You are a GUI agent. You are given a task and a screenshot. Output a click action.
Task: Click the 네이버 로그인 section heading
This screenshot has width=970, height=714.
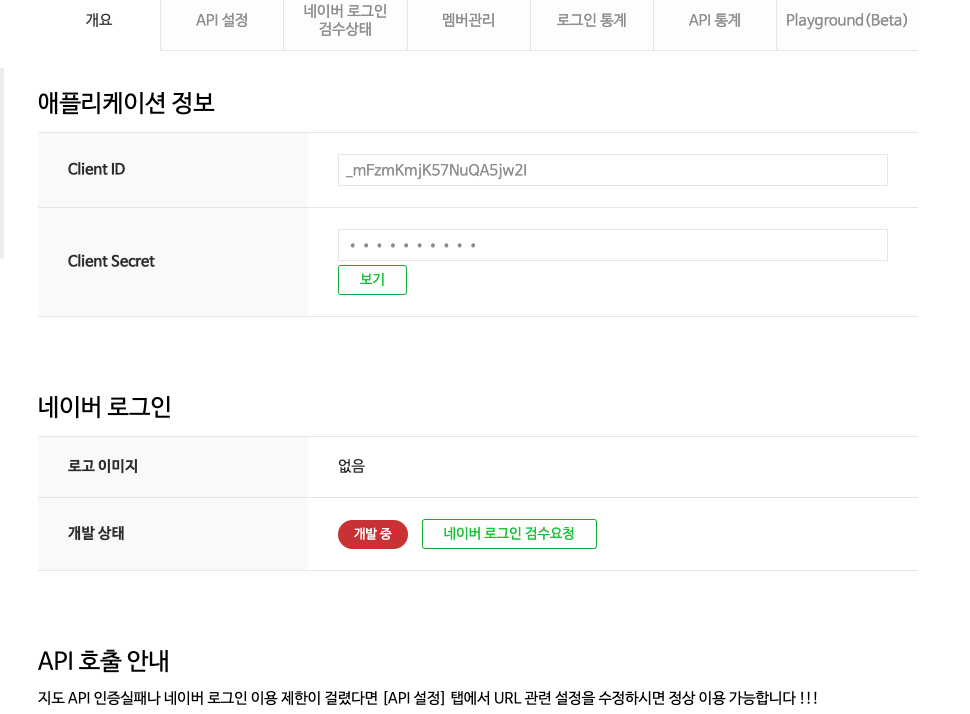click(105, 407)
